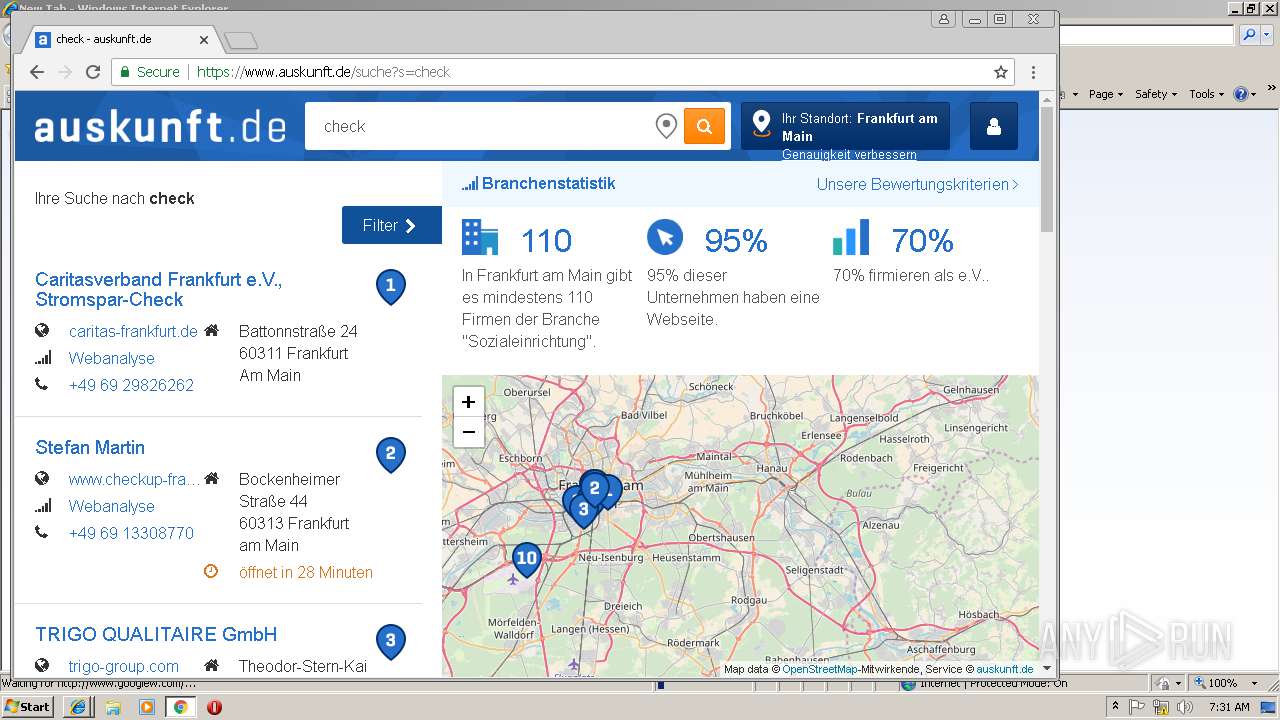This screenshot has height=720, width=1280.
Task: Click Genauigkeit verbessern link
Action: pyautogui.click(x=849, y=155)
